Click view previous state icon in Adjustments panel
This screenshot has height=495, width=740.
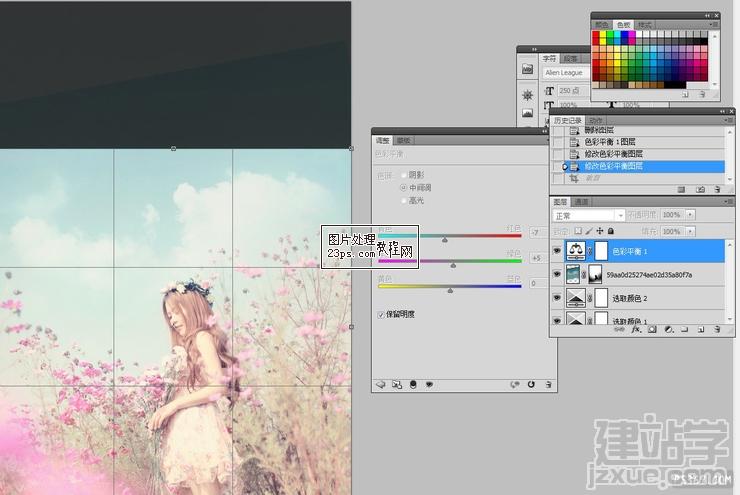515,385
